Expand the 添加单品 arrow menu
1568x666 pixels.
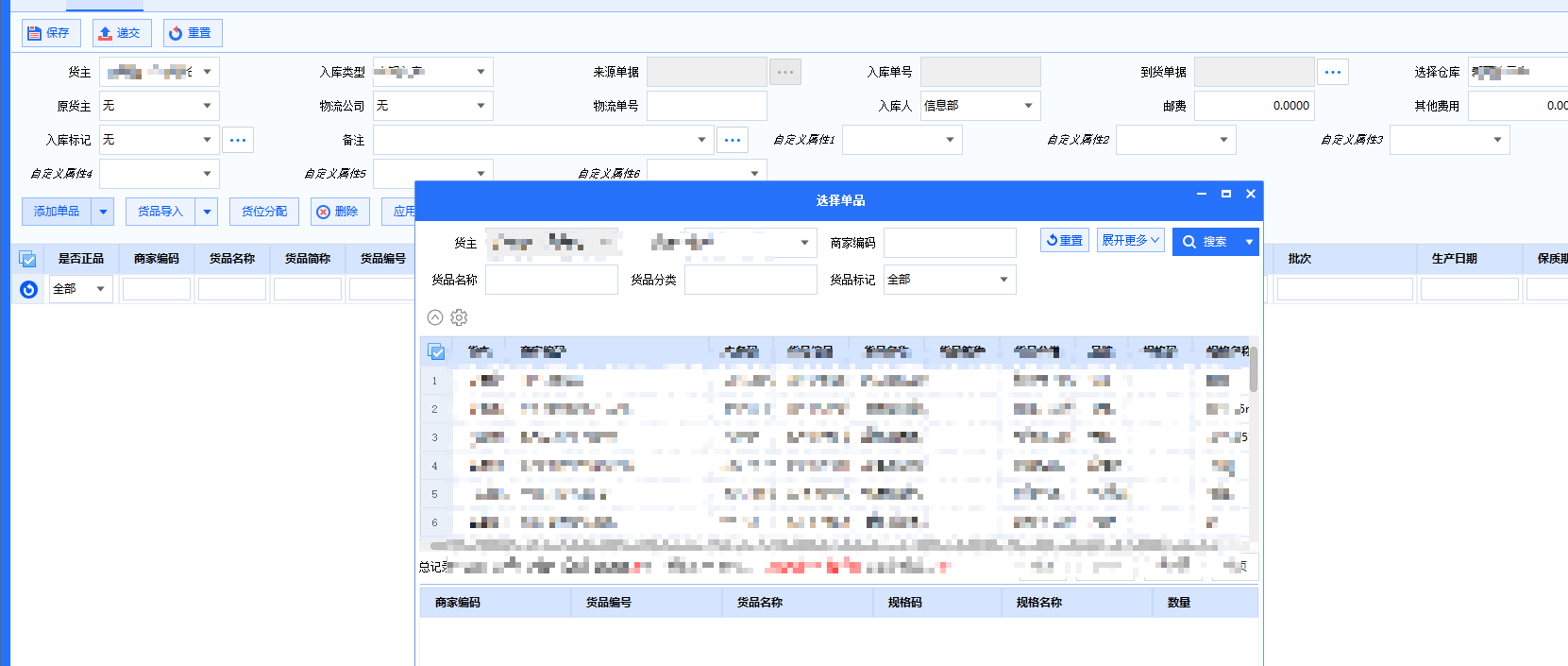pos(103,212)
